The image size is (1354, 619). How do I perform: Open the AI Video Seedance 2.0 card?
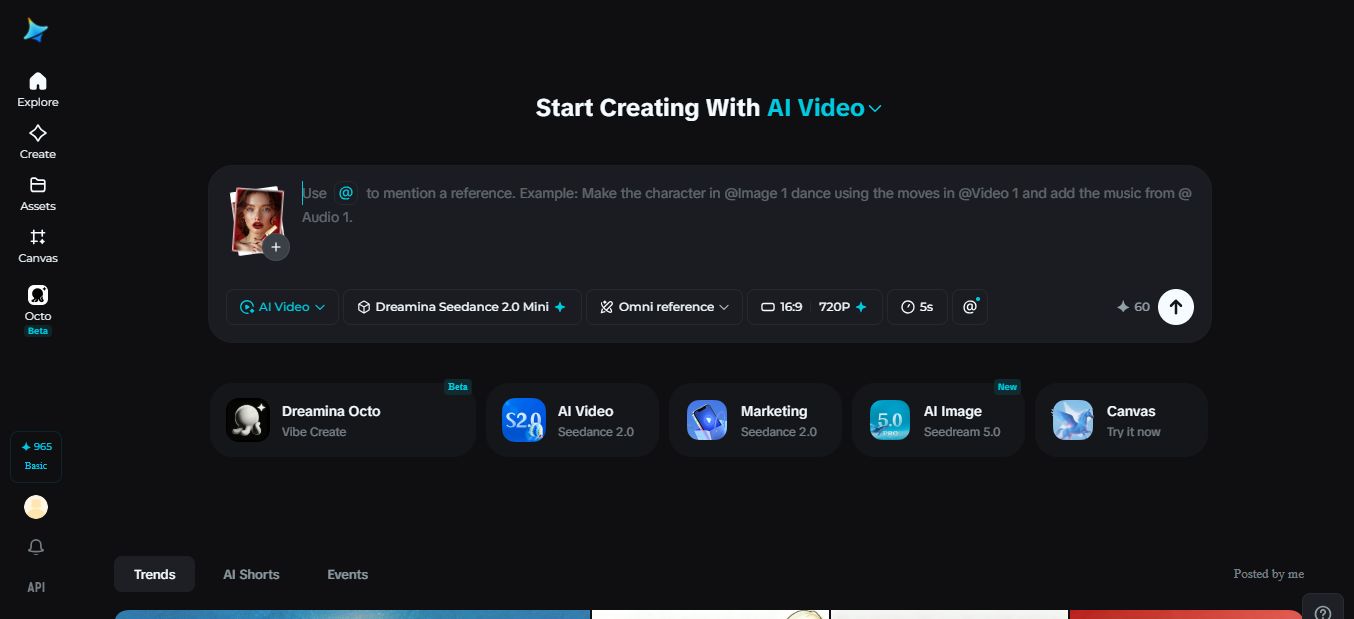572,420
